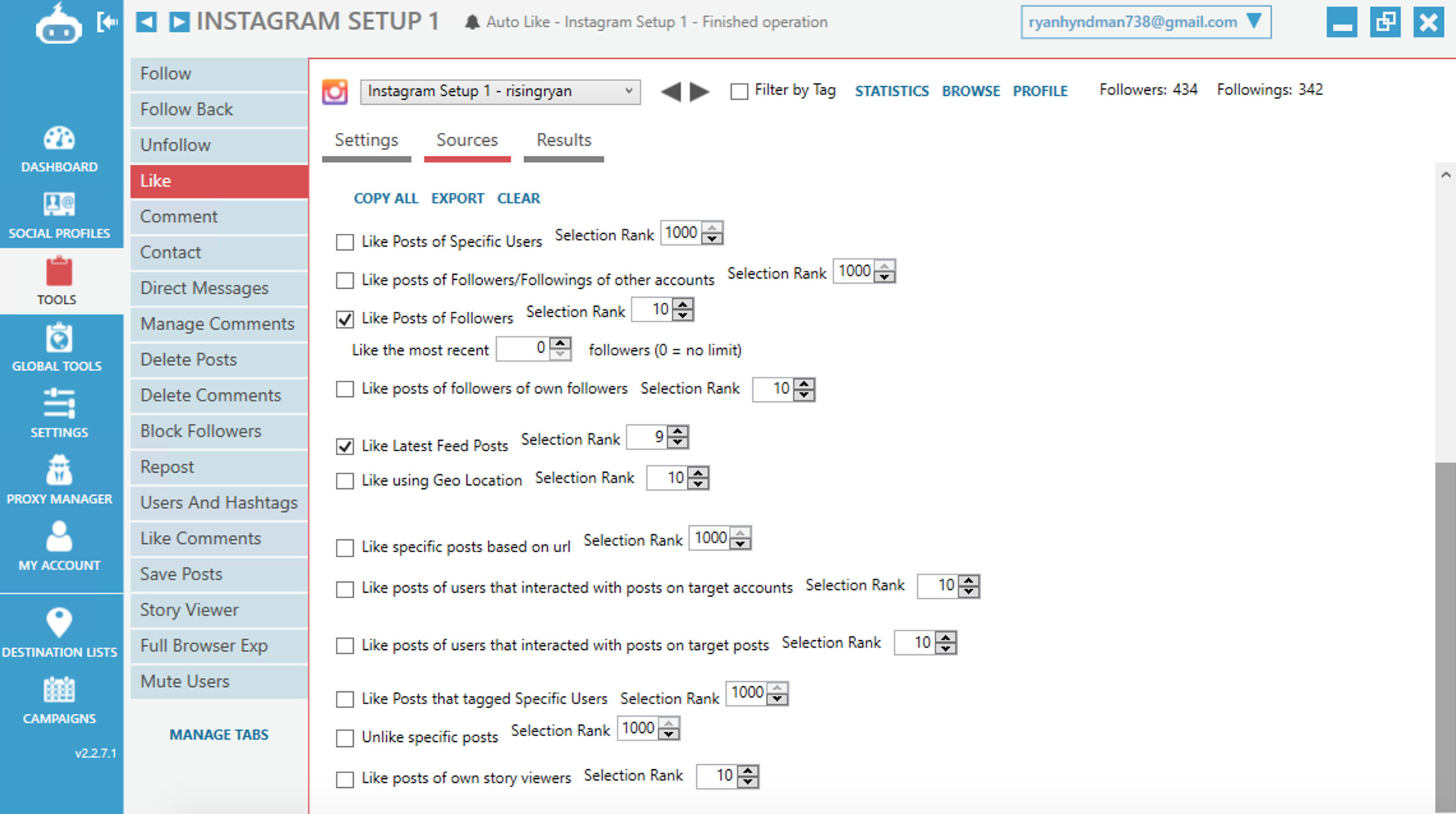Image resolution: width=1456 pixels, height=814 pixels.
Task: Adjust Like the most recent followers stepper
Action: [x=560, y=349]
